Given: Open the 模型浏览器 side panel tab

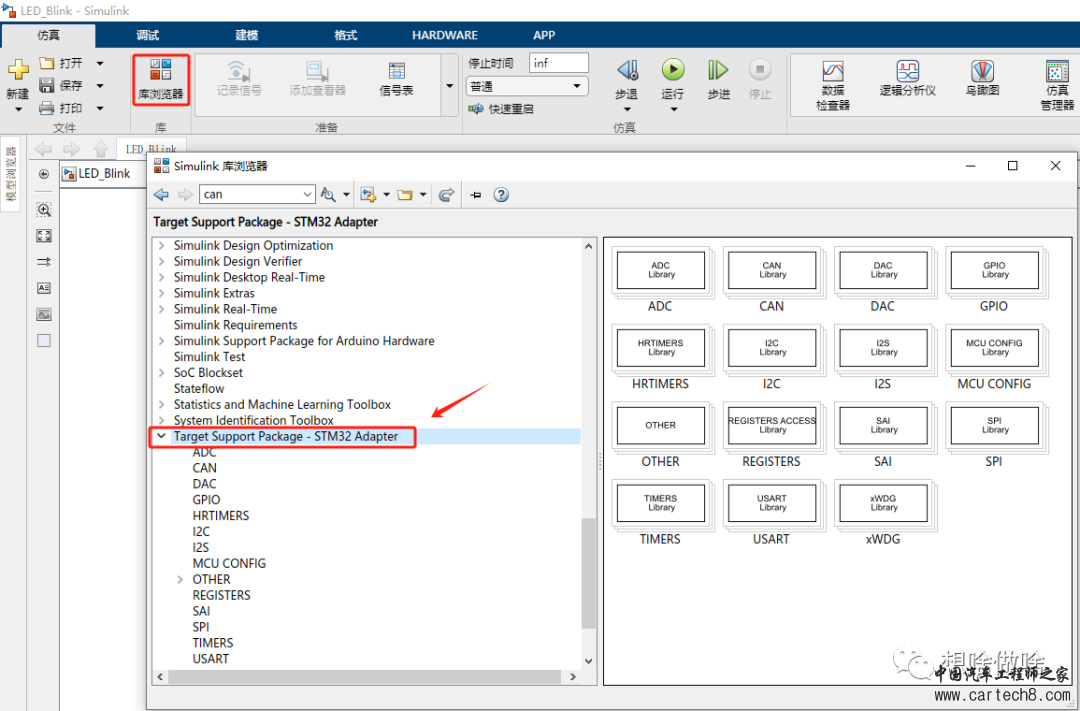Looking at the screenshot, I should pos(11,174).
